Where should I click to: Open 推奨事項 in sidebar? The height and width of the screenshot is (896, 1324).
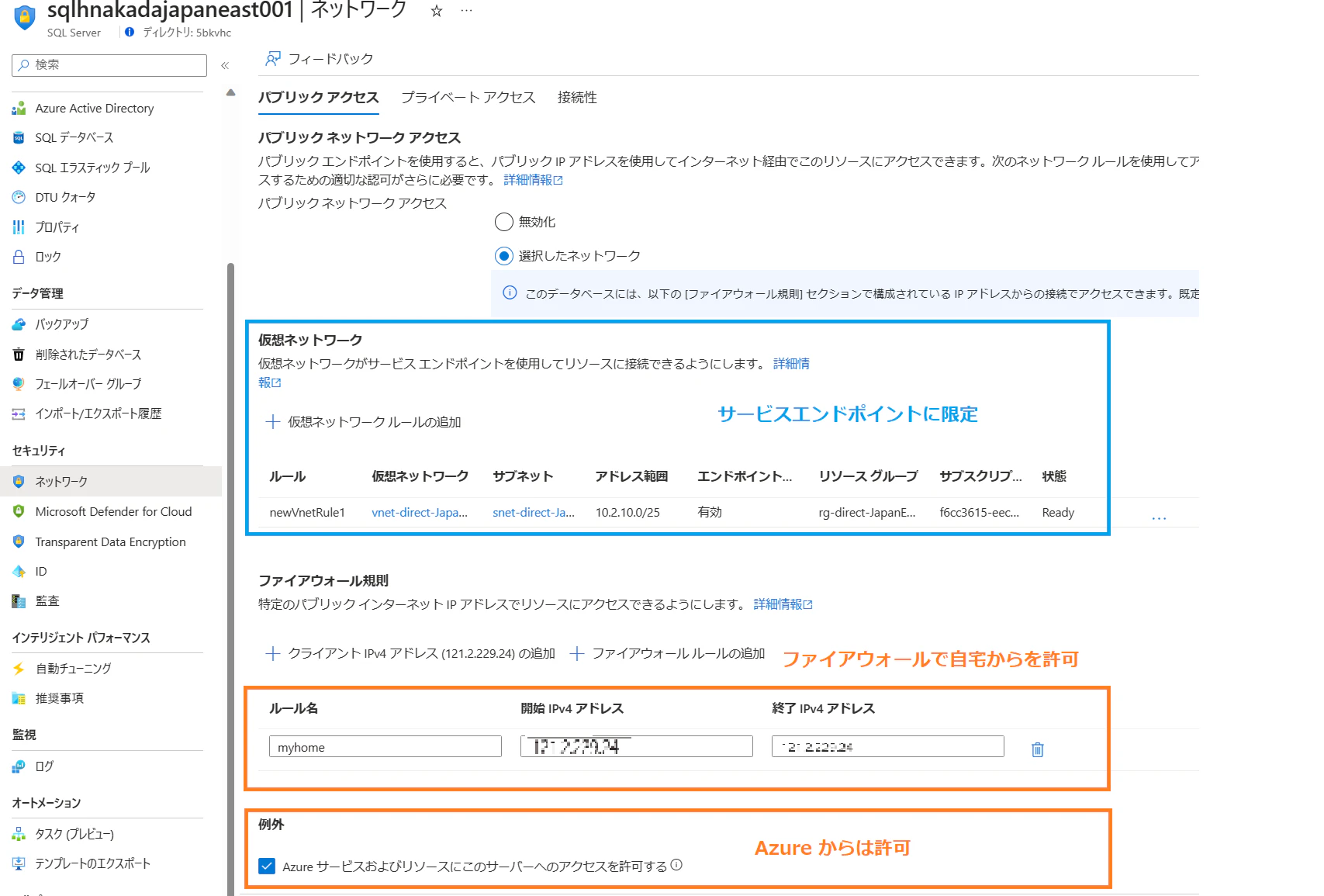[60, 698]
